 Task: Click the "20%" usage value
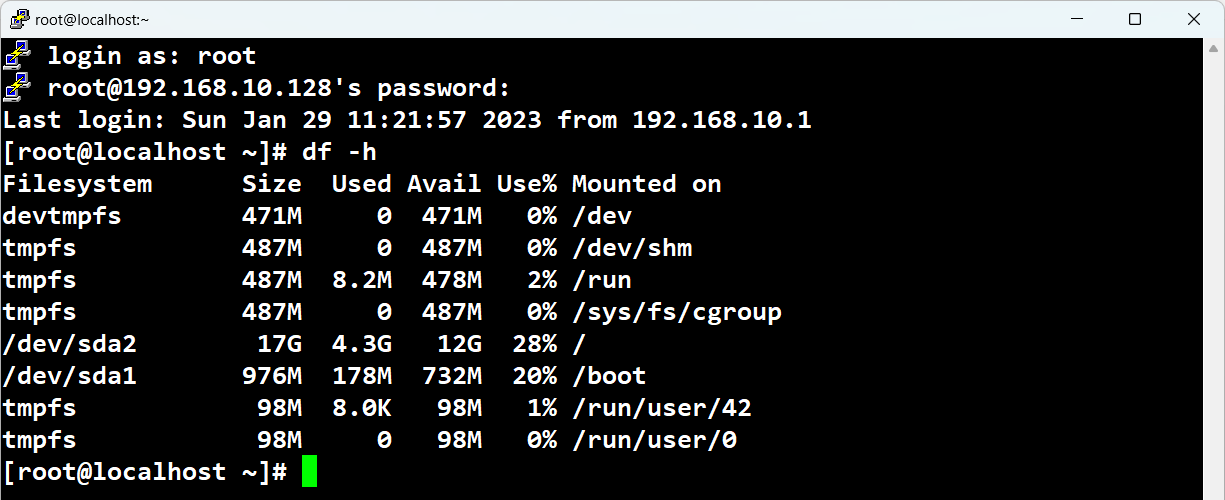(x=534, y=376)
